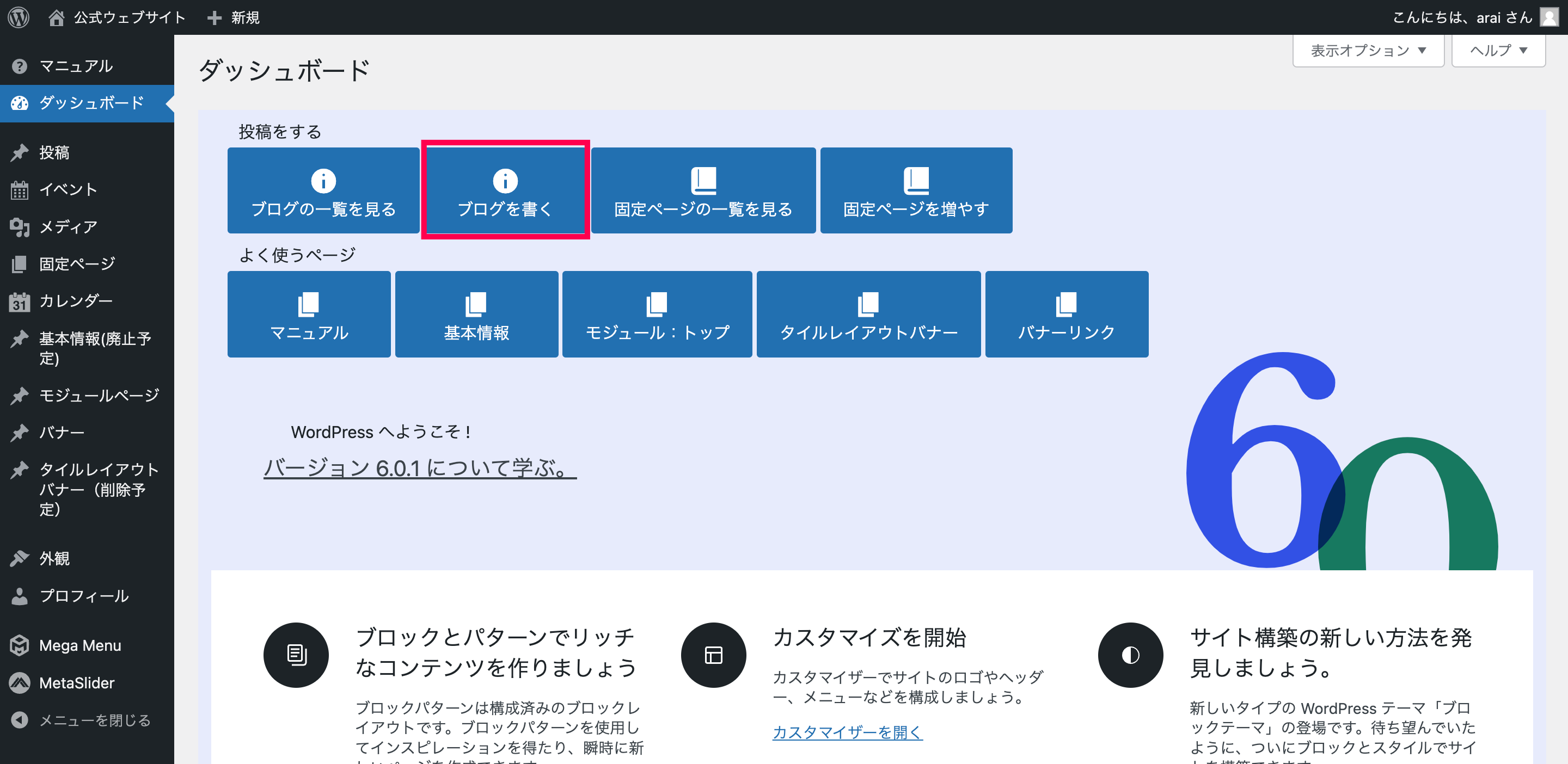Open the カスタマイザーを開く link

click(x=847, y=732)
